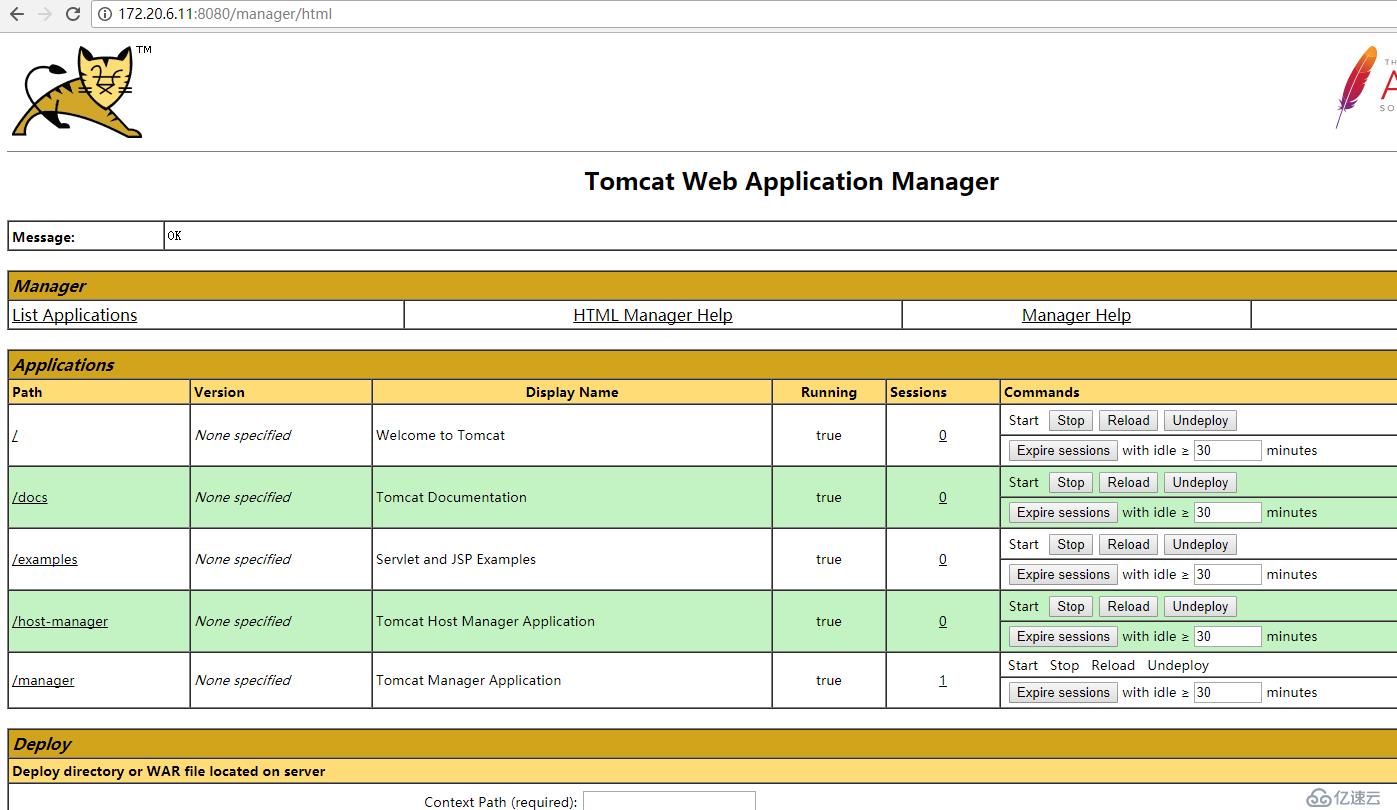This screenshot has width=1397, height=810.
Task: Edit idle minutes for Tomcat Documentation
Action: click(x=1228, y=513)
